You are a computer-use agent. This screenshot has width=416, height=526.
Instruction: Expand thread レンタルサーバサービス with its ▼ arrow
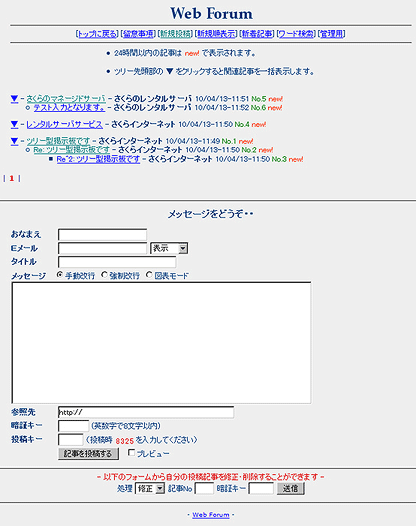[14, 124]
